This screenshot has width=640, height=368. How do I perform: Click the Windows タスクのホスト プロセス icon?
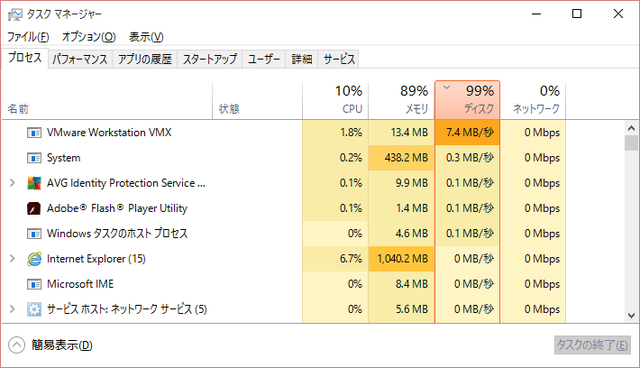pyautogui.click(x=34, y=234)
